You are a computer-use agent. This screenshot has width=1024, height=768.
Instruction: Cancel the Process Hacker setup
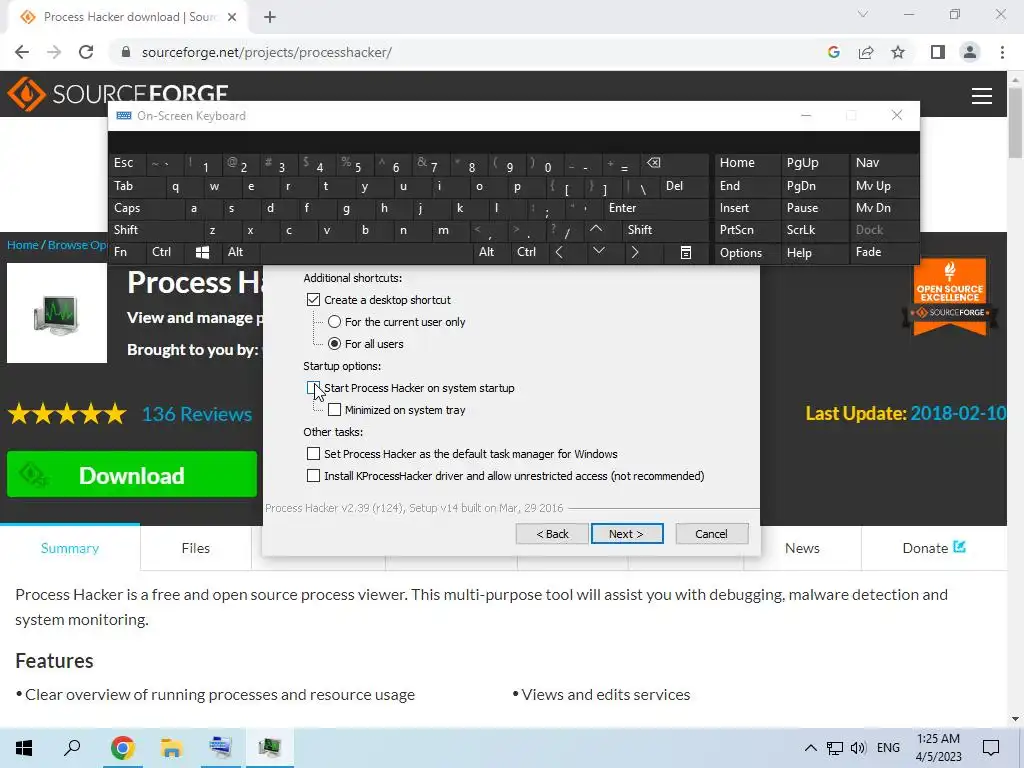711,534
